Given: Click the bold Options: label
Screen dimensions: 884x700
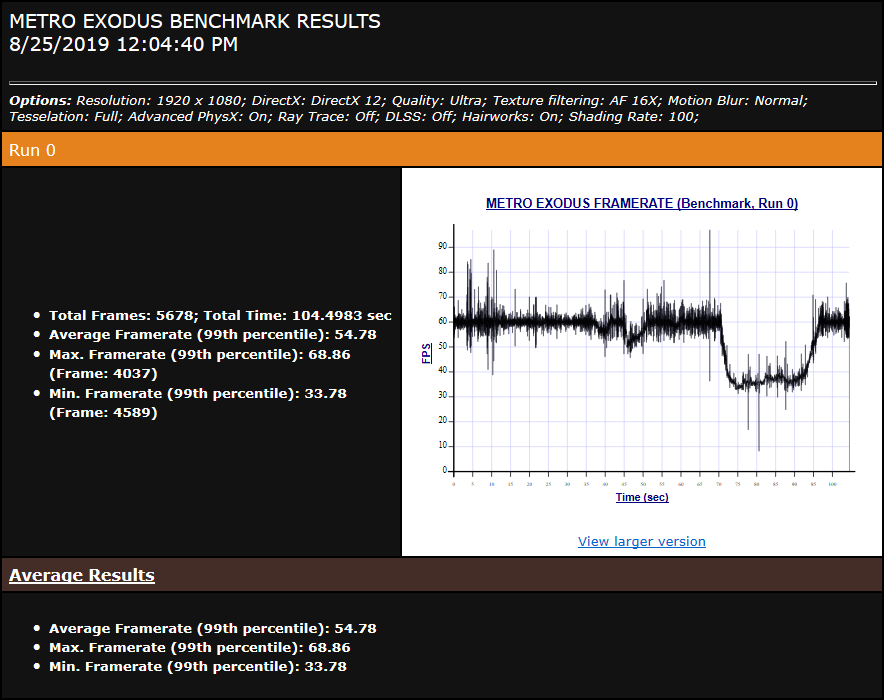Looking at the screenshot, I should click(41, 101).
